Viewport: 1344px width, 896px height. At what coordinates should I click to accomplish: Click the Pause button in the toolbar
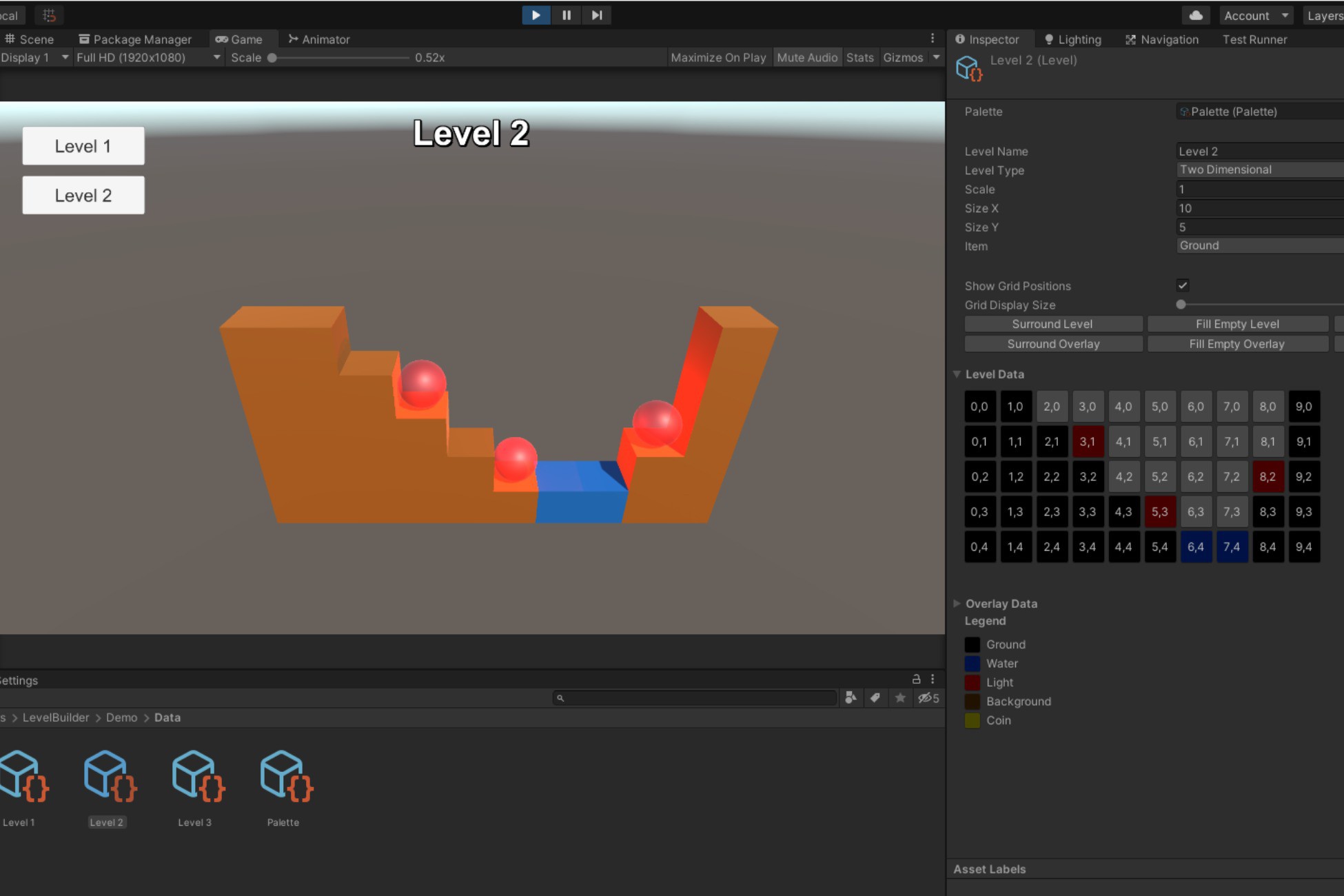click(x=566, y=15)
